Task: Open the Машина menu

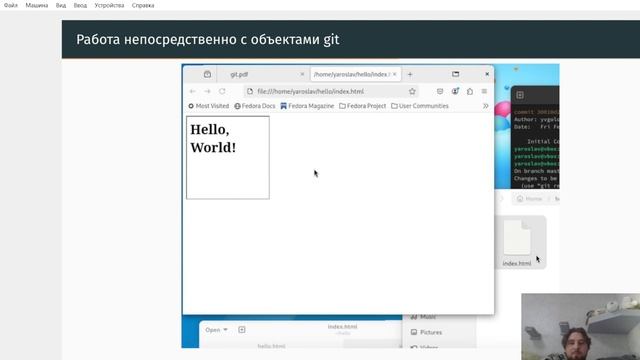Action: (37, 5)
